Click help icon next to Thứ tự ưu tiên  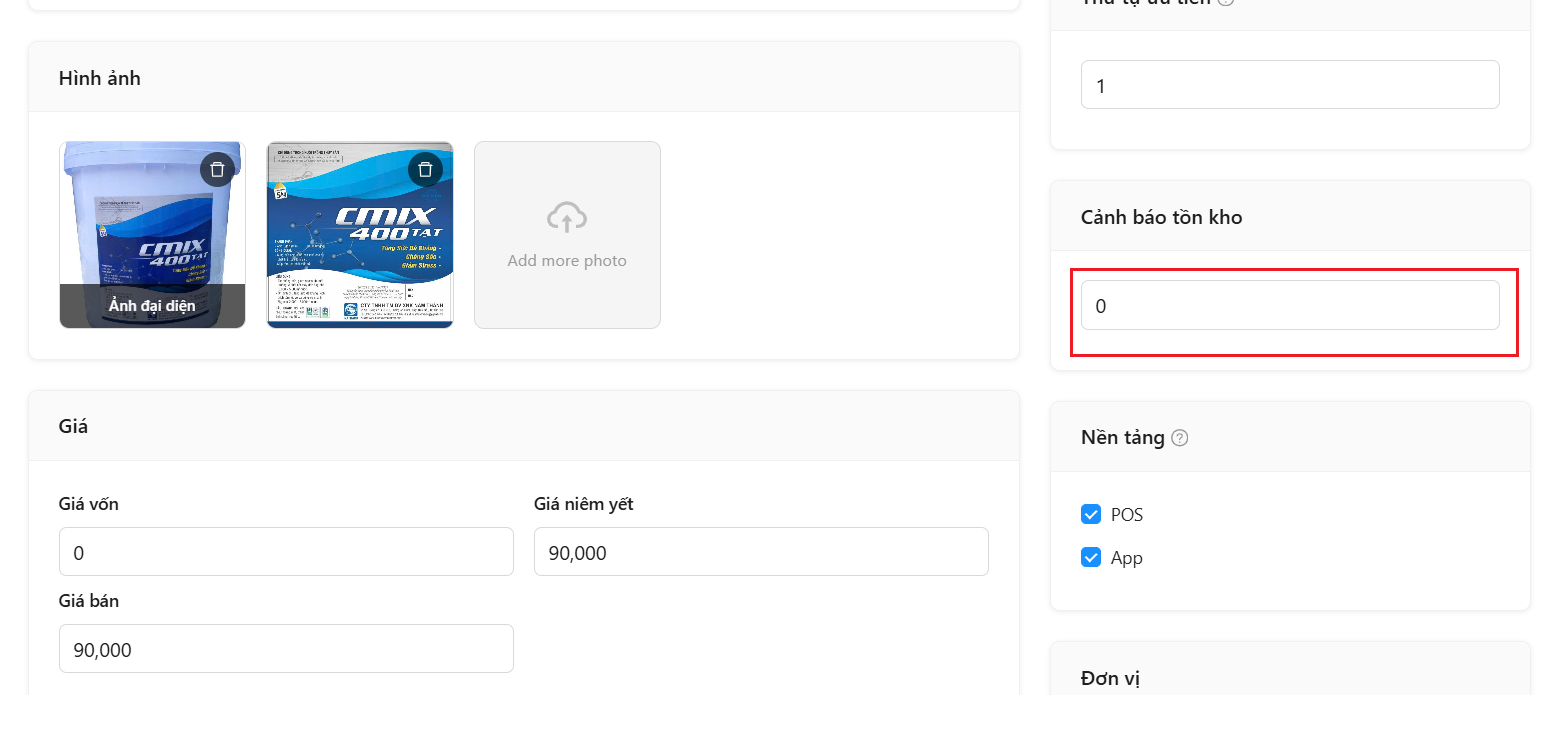tap(1226, 1)
